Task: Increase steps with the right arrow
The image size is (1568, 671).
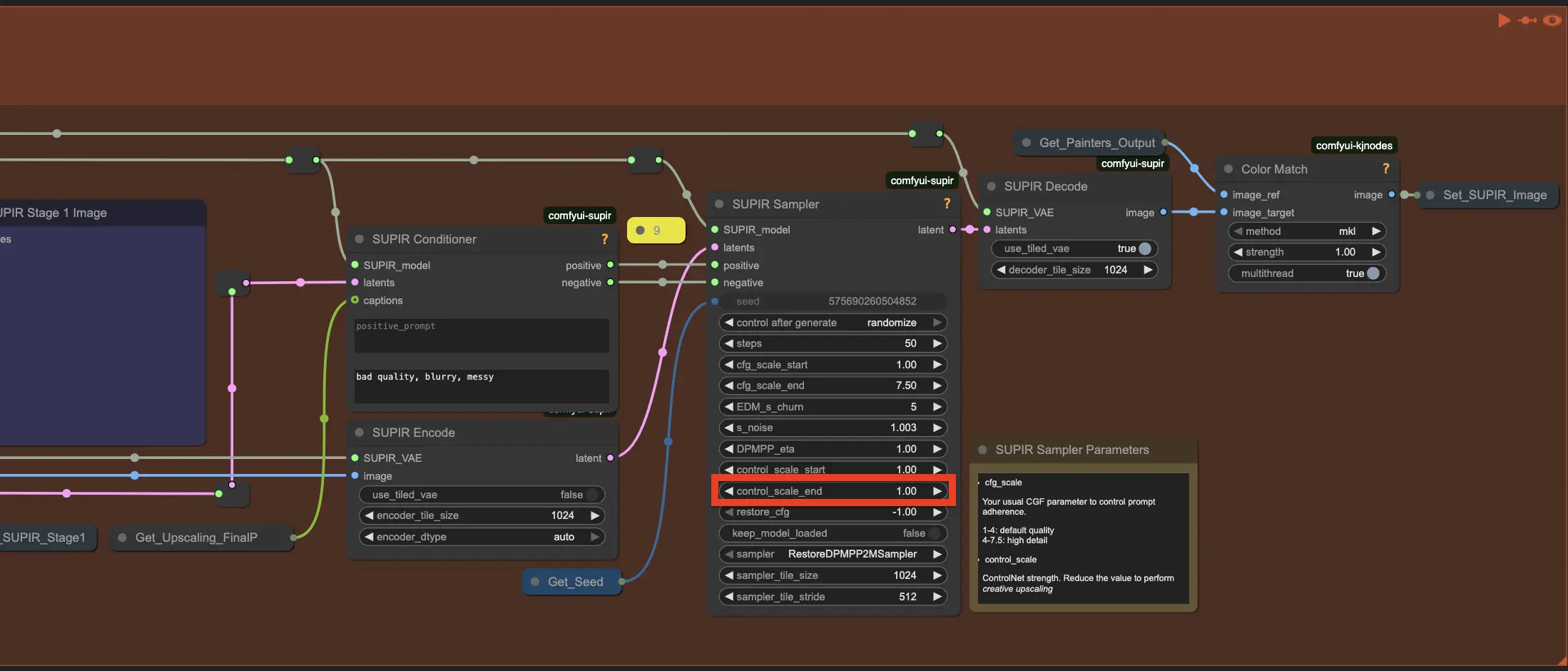Action: tap(937, 343)
